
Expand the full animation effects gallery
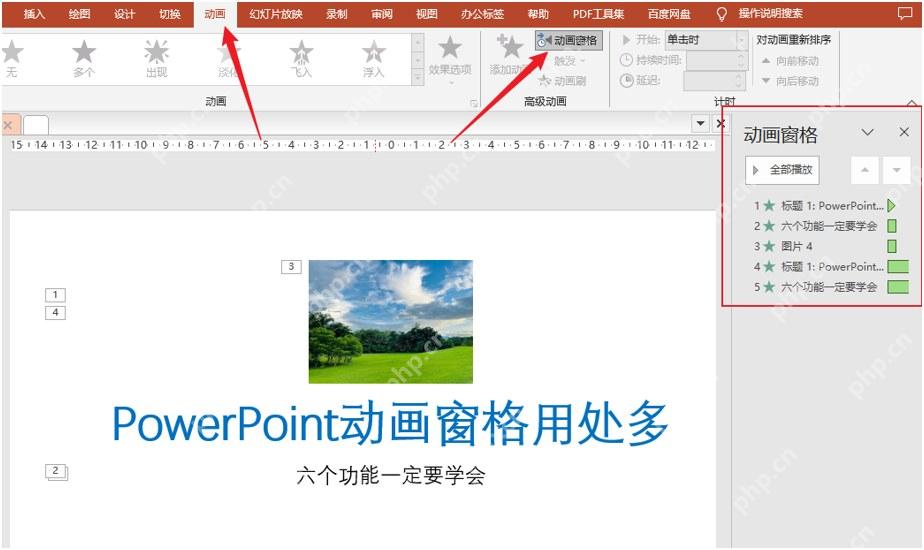[418, 78]
